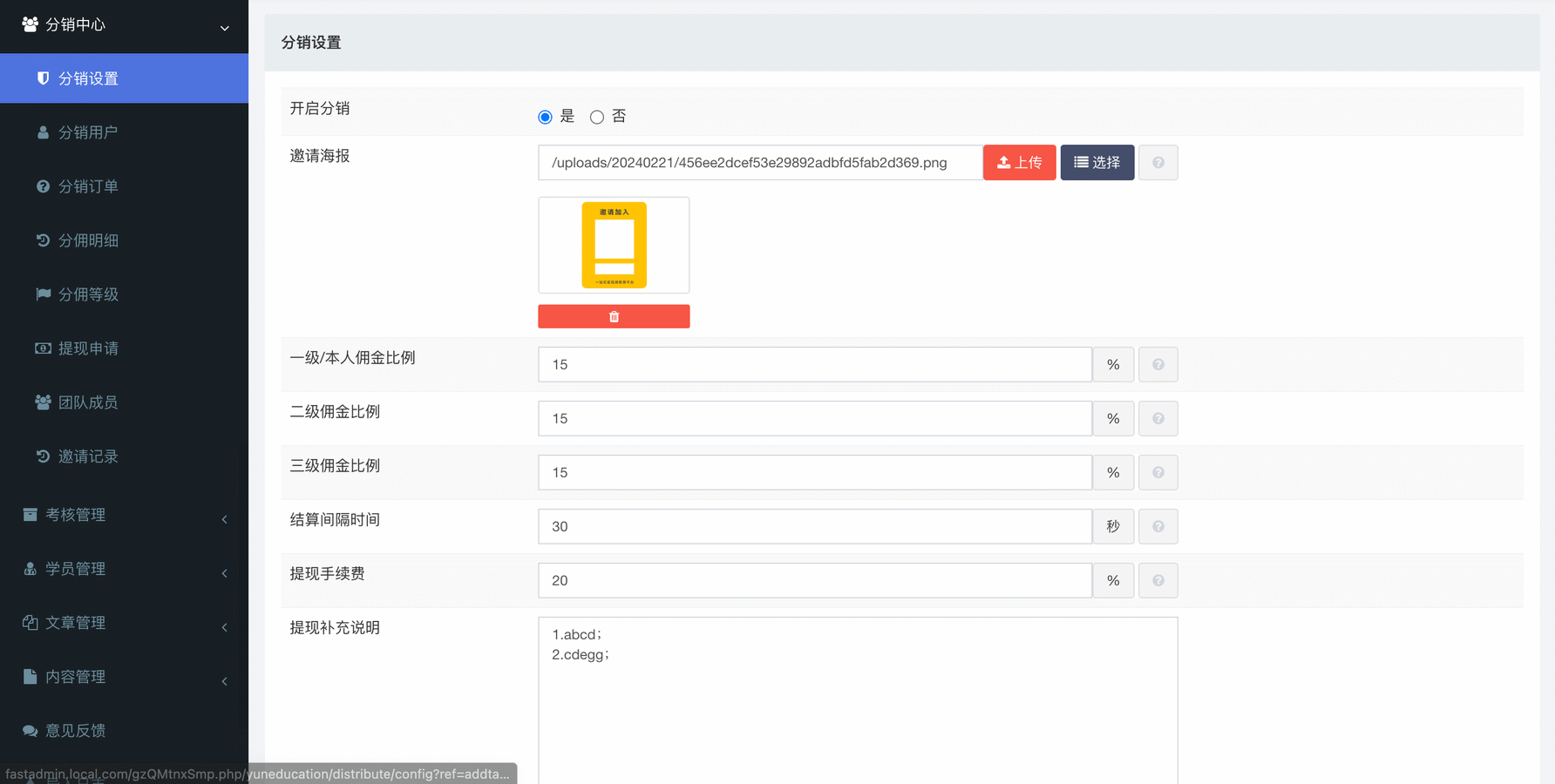Click help icon next to 提现手续费
Screen dimensions: 1555x784
[1158, 581]
